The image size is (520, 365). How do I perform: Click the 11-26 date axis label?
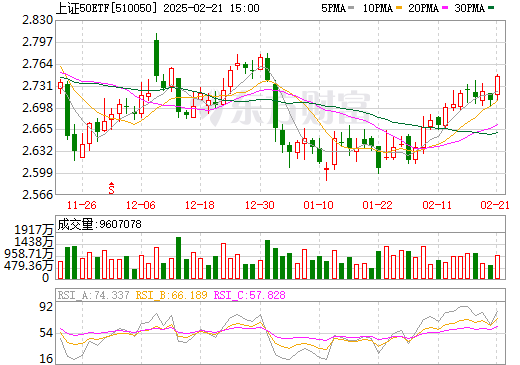tap(82, 205)
